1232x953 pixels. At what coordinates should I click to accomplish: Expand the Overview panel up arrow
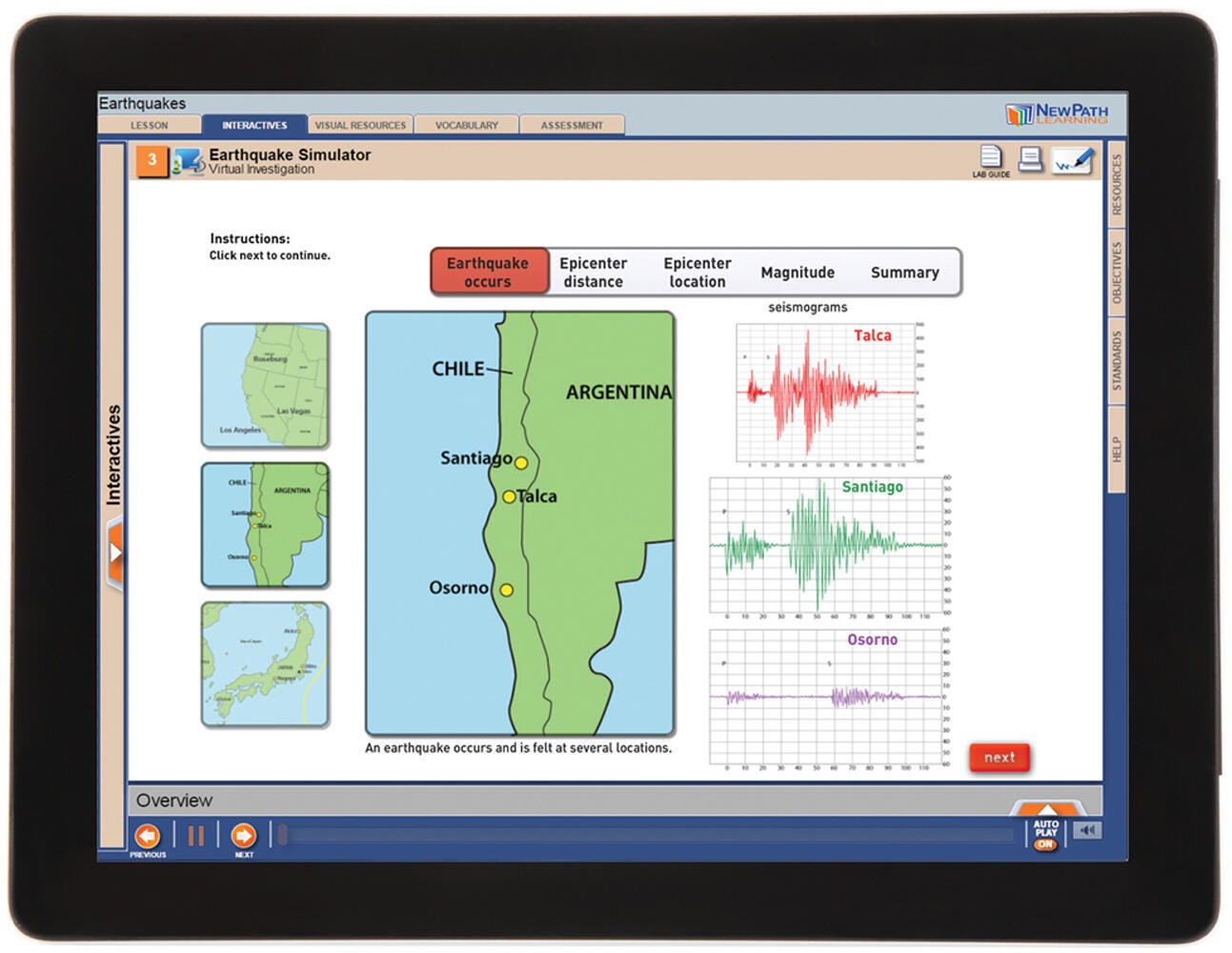coord(1046,808)
